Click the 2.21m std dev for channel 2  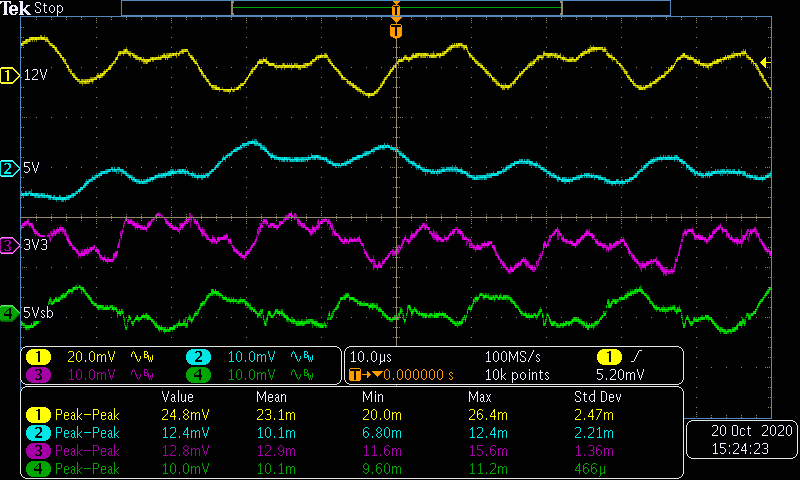pos(594,433)
